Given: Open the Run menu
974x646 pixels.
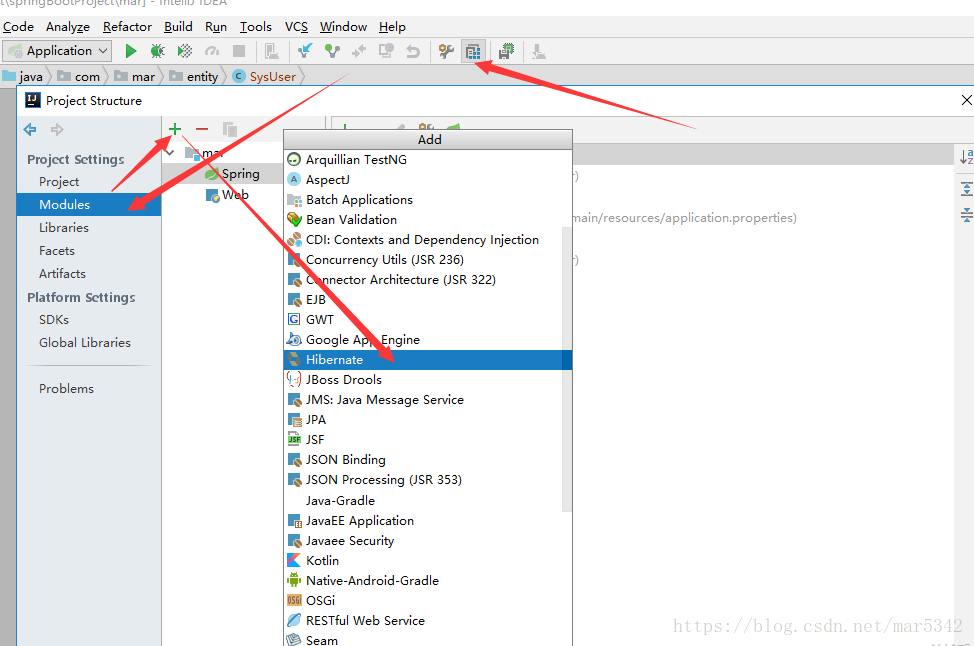Looking at the screenshot, I should pyautogui.click(x=216, y=27).
